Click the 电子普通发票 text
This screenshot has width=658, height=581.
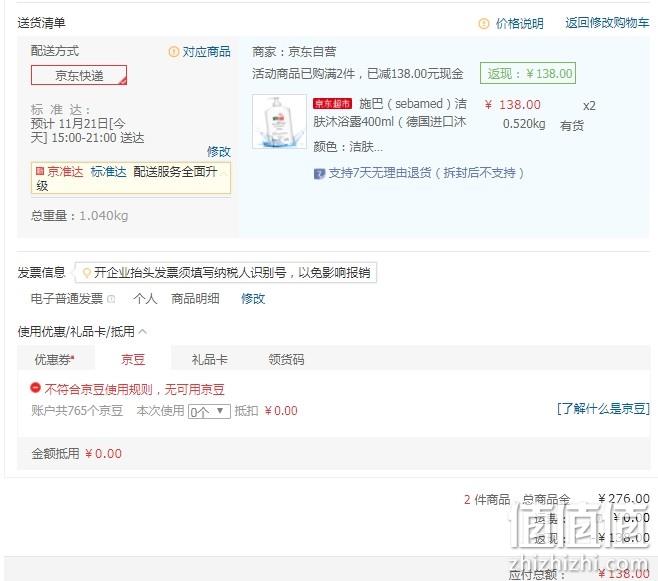click(x=67, y=299)
